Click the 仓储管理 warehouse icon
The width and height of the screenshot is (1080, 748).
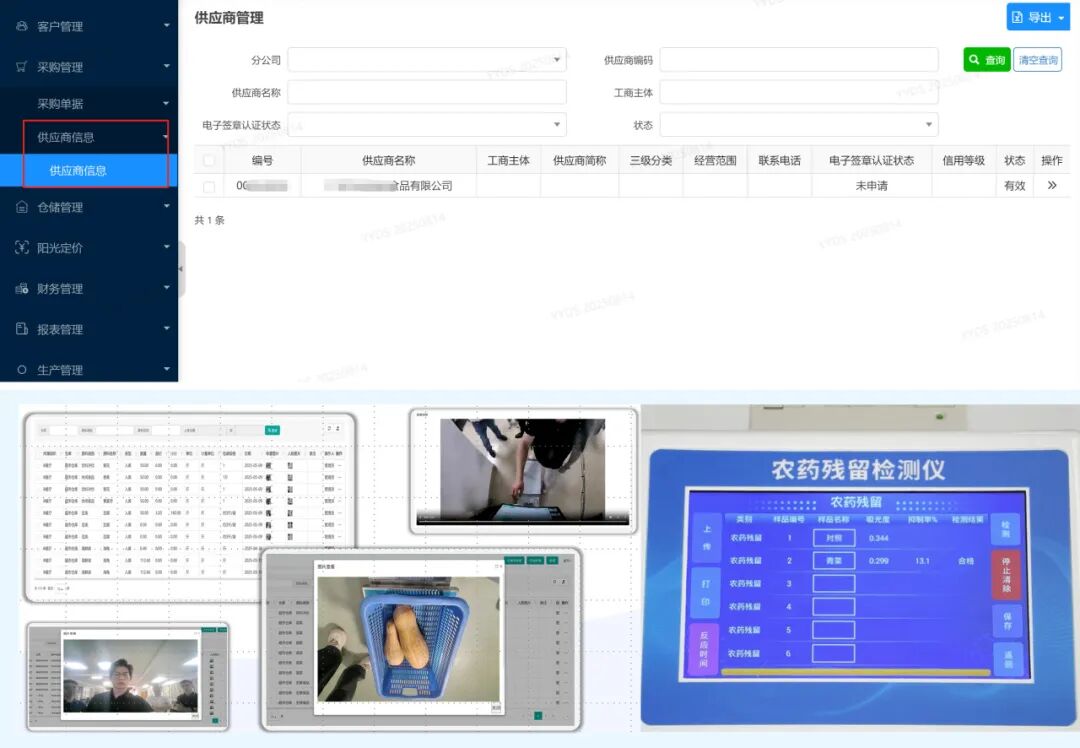pyautogui.click(x=22, y=207)
